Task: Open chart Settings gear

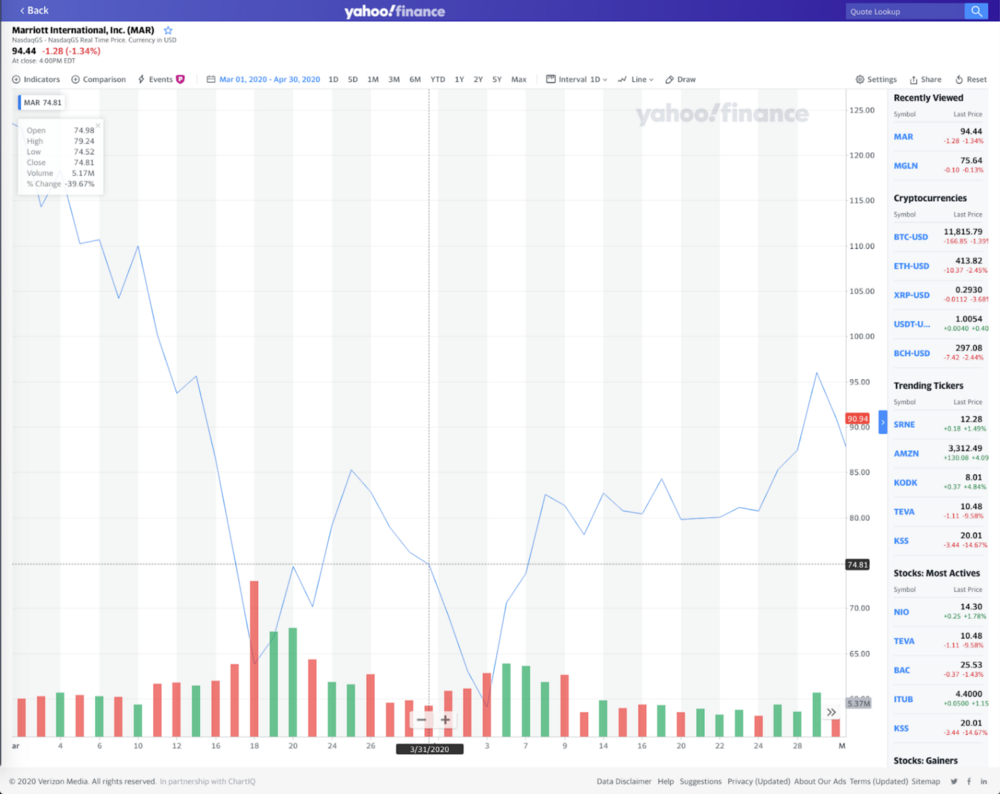Action: pos(876,79)
